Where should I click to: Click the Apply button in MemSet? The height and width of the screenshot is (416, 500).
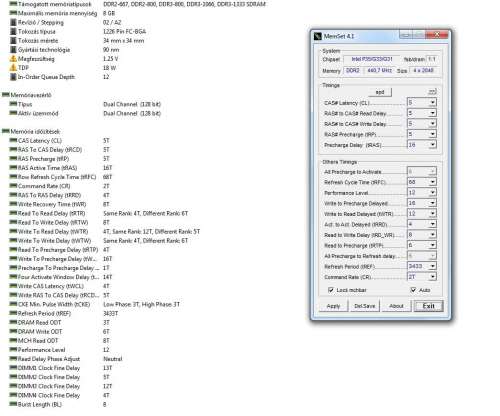coord(333,306)
